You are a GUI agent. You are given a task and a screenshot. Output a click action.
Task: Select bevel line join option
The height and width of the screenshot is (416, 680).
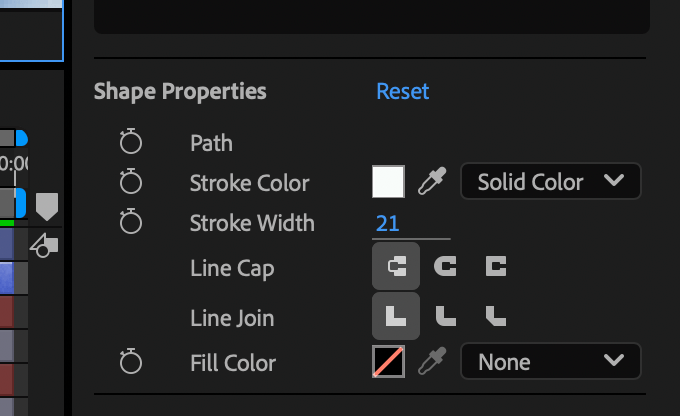(496, 316)
